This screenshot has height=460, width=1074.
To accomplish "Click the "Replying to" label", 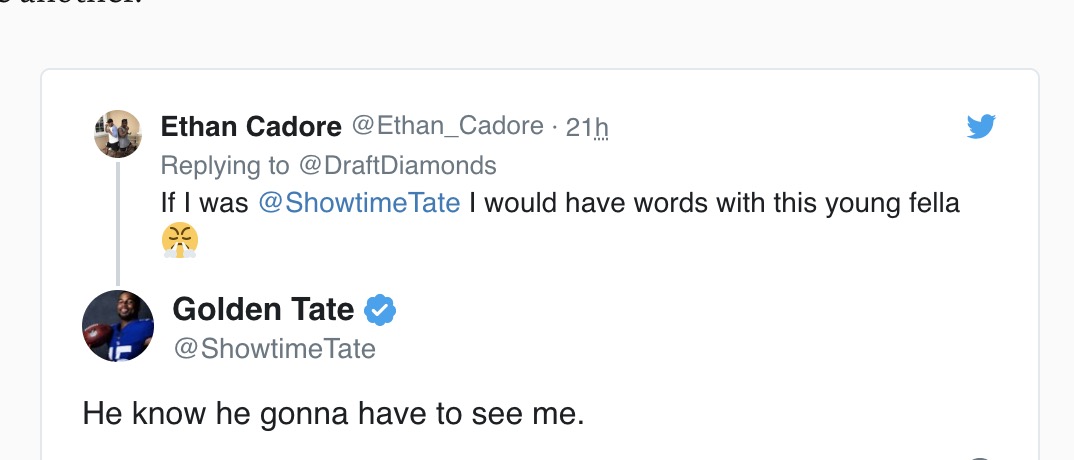I will pos(225,165).
